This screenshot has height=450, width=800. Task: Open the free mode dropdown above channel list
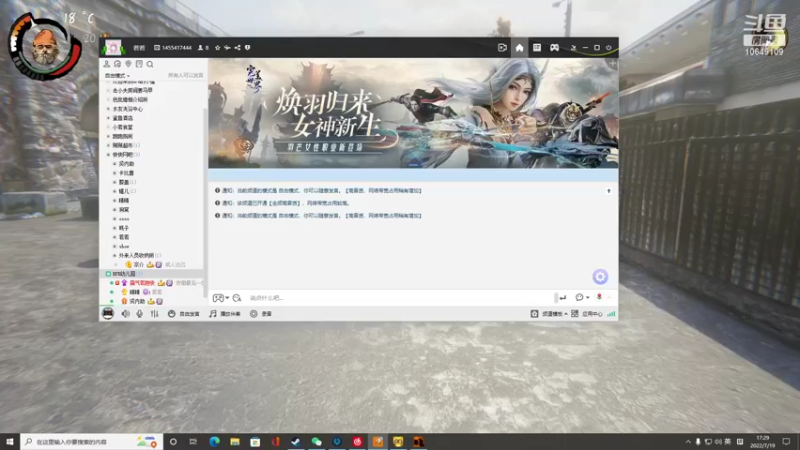point(117,76)
